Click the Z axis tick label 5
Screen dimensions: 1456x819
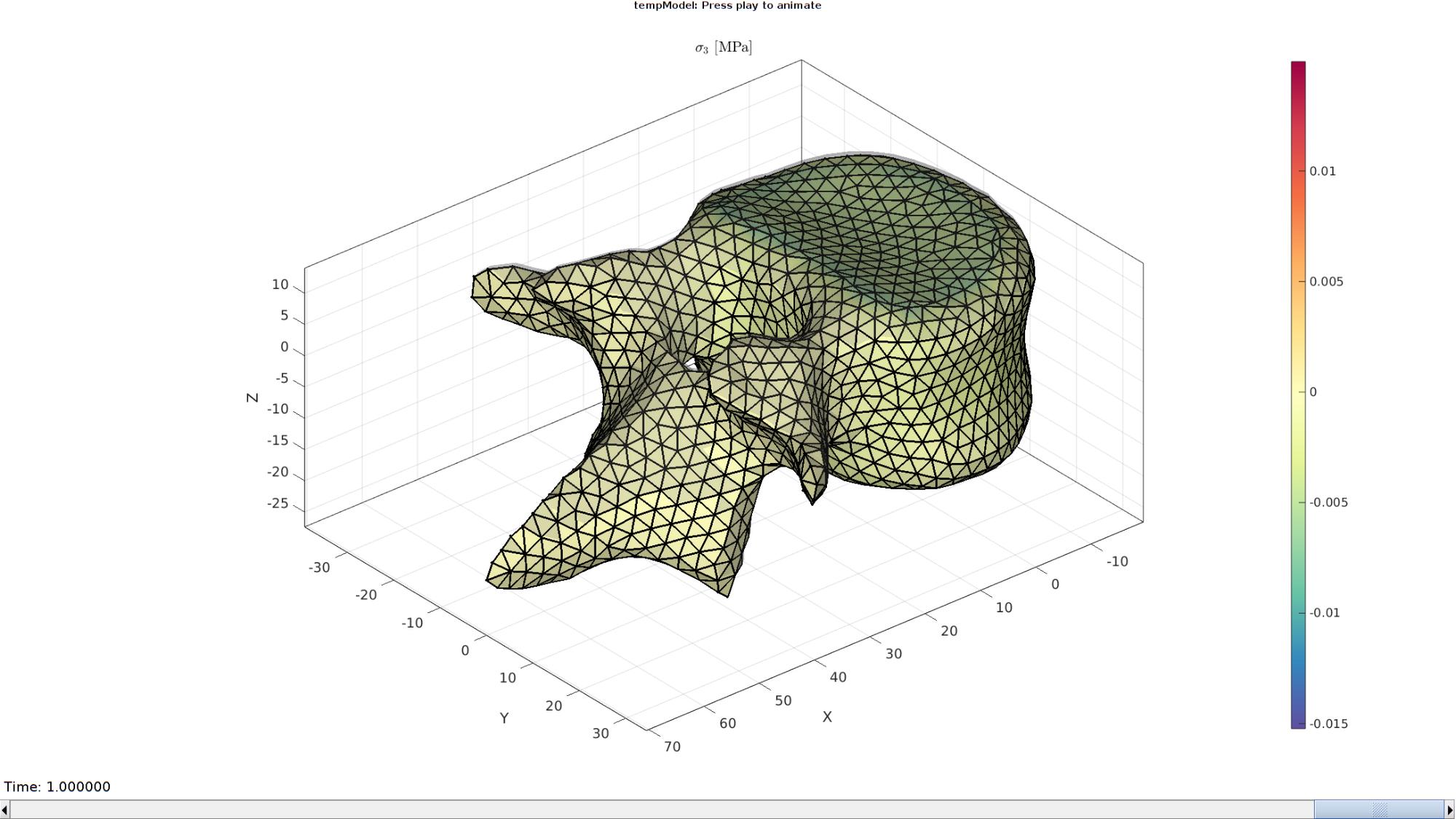(x=285, y=316)
